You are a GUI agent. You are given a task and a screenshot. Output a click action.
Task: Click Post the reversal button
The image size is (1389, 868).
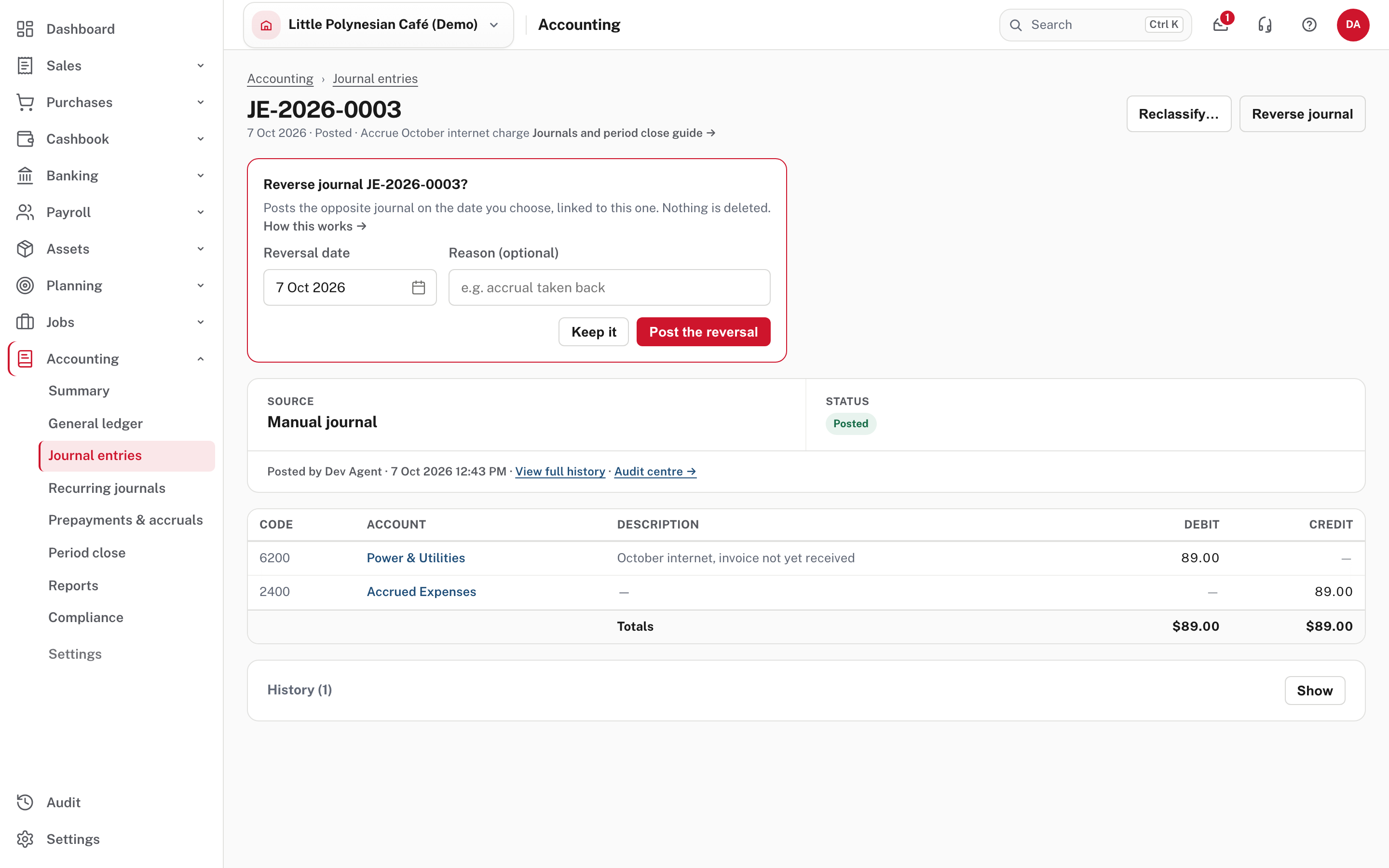click(703, 332)
